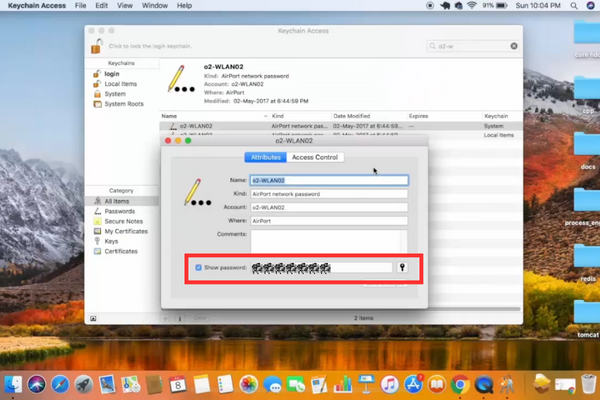Open the Help menu
The width and height of the screenshot is (600, 400).
(x=184, y=5)
